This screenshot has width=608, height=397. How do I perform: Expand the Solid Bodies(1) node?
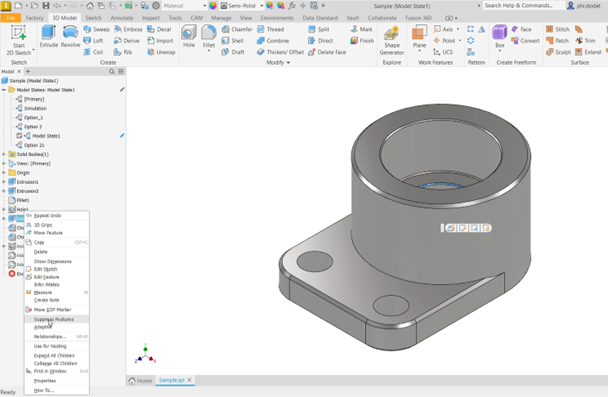tap(4, 154)
